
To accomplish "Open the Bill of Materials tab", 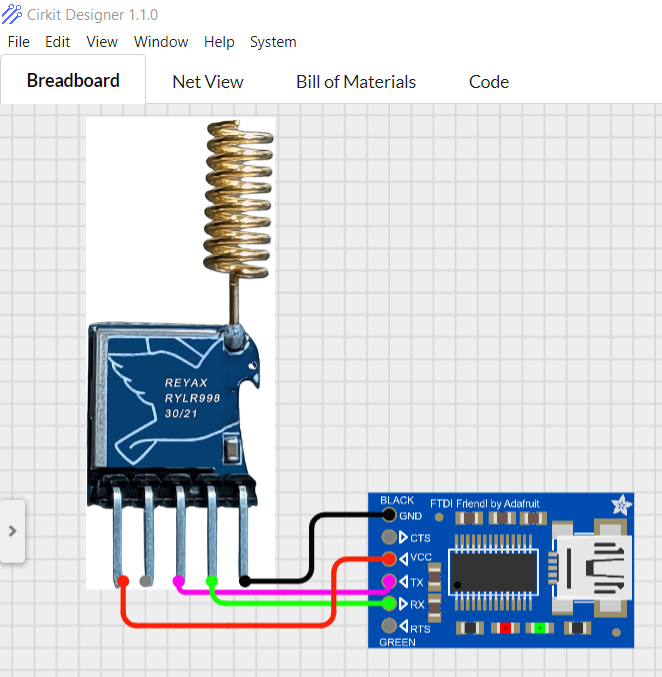I will [356, 82].
